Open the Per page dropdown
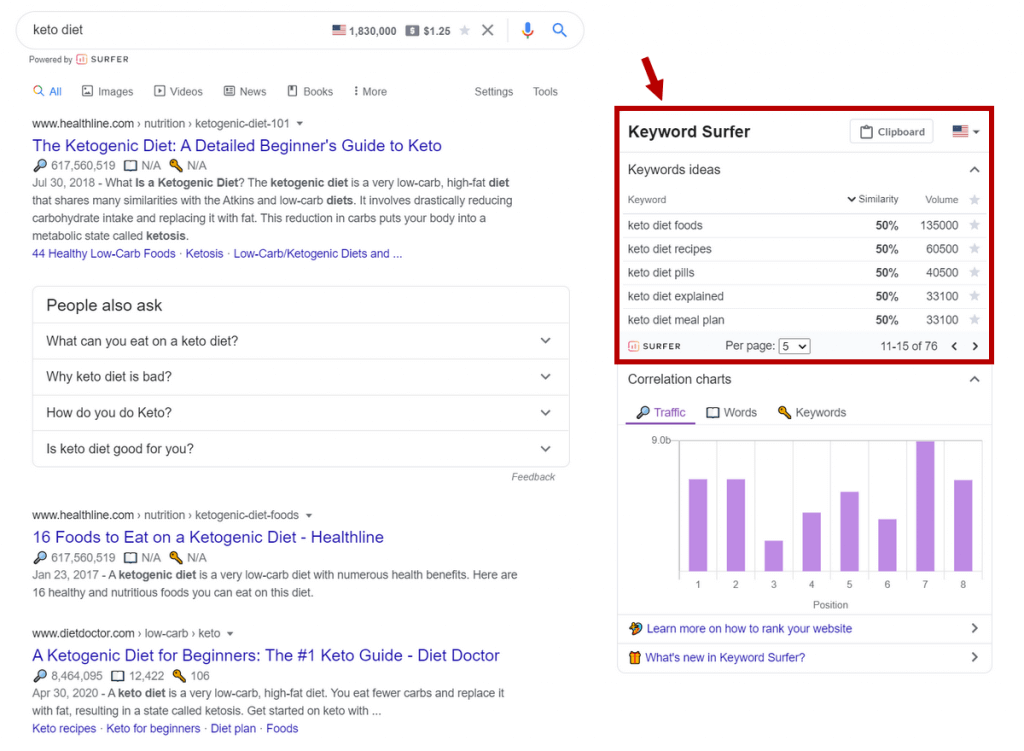Screen dimensions: 1024x751 click(796, 345)
